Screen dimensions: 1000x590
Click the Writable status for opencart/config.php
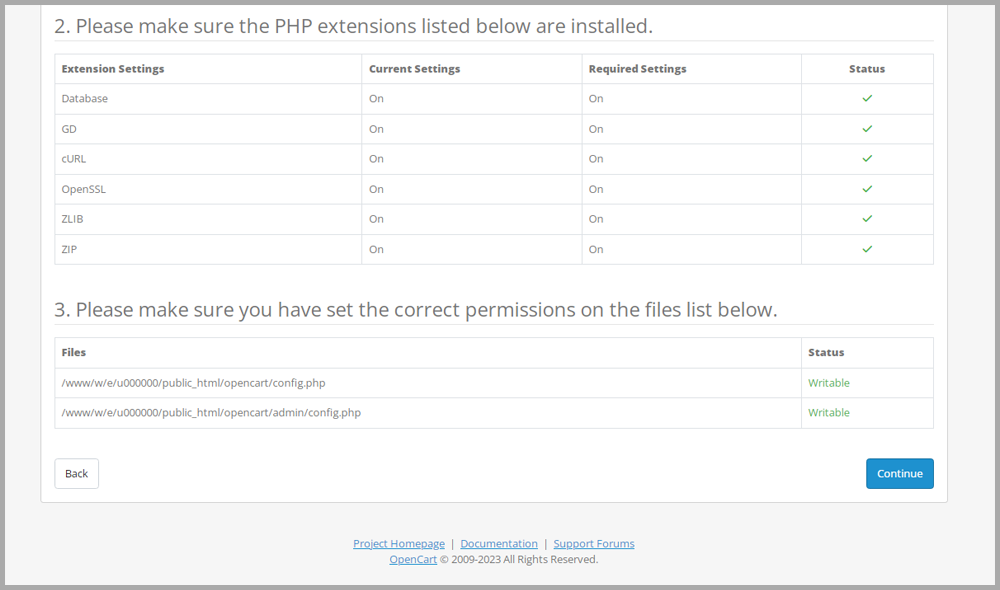pos(828,383)
